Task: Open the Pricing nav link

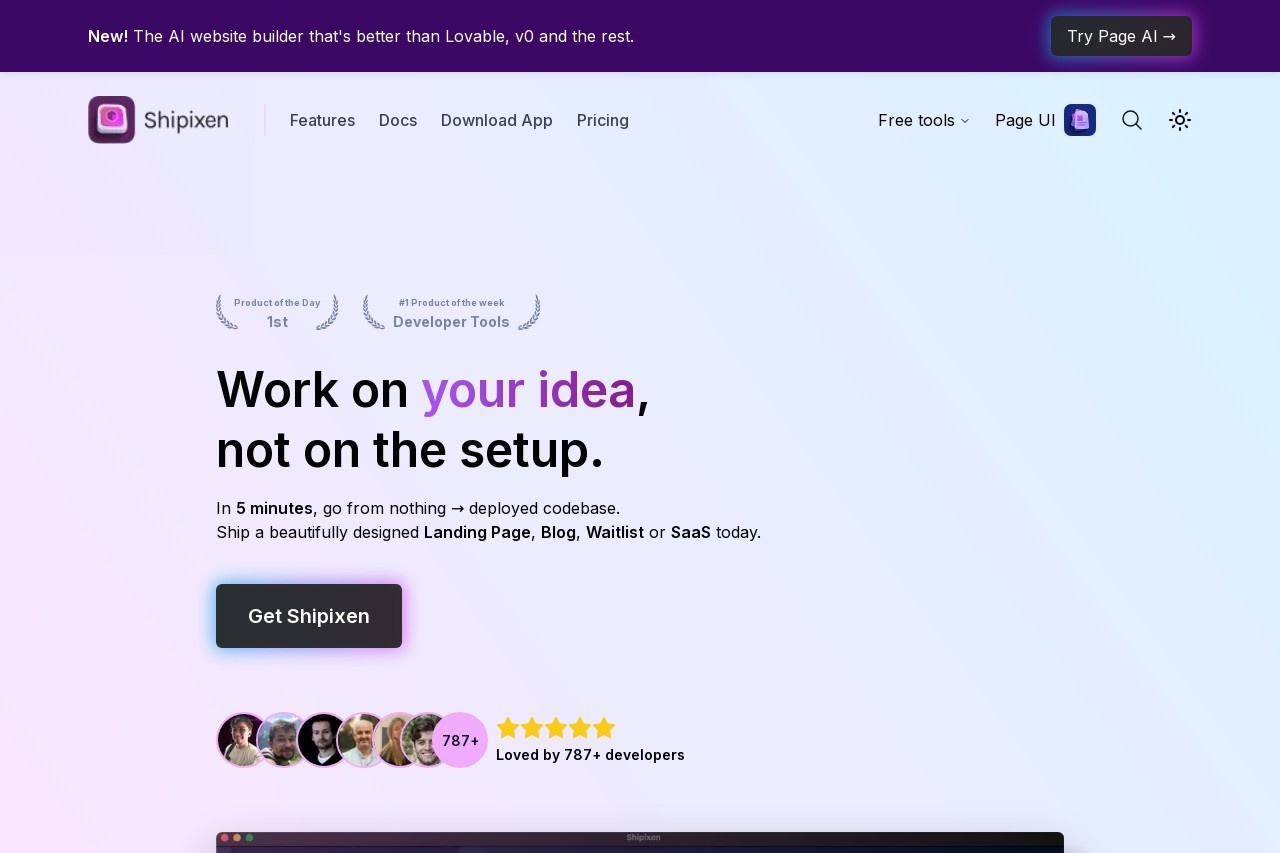Action: pyautogui.click(x=603, y=120)
